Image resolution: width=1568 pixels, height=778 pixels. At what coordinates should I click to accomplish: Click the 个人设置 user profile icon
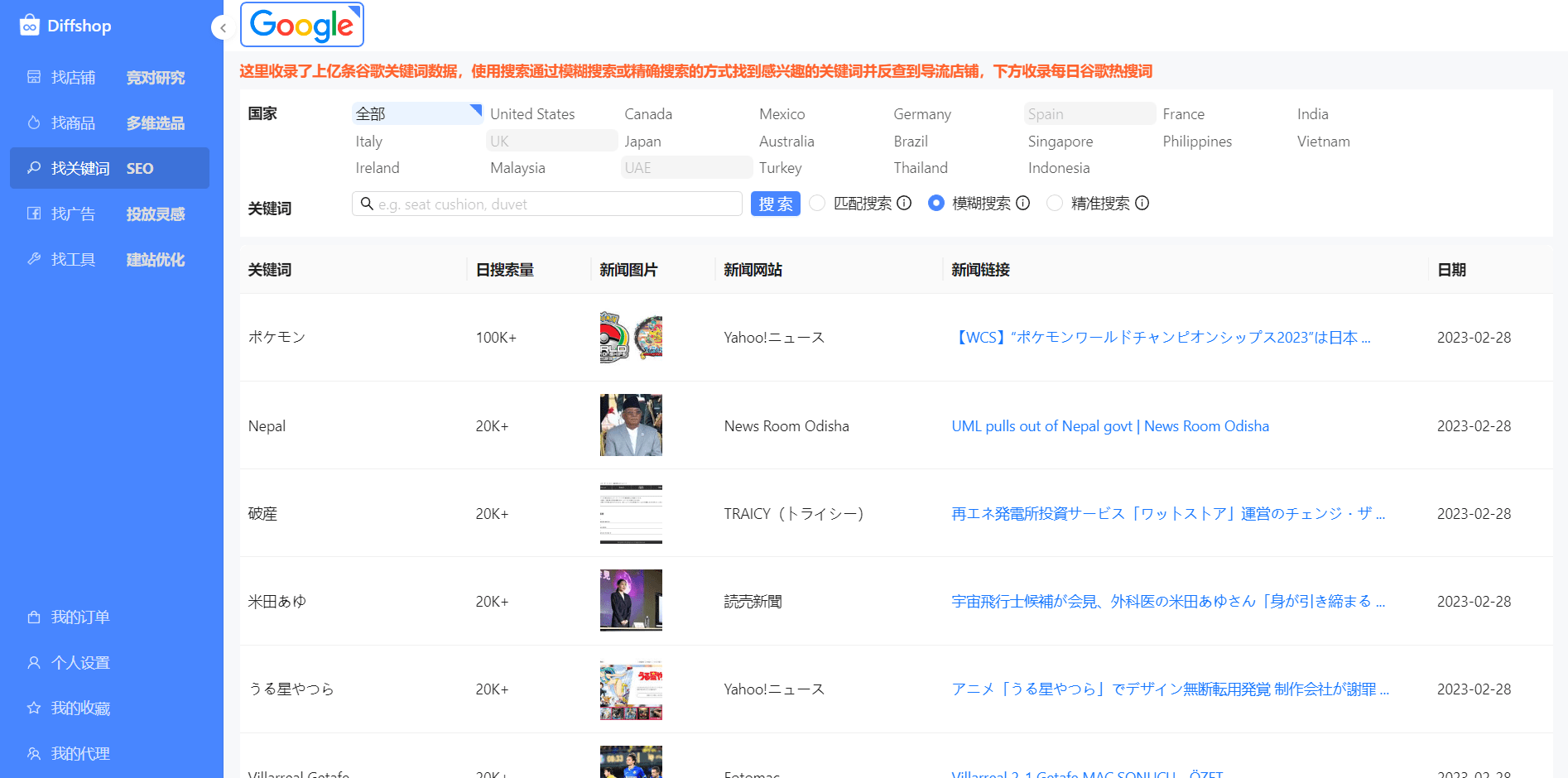(x=34, y=662)
